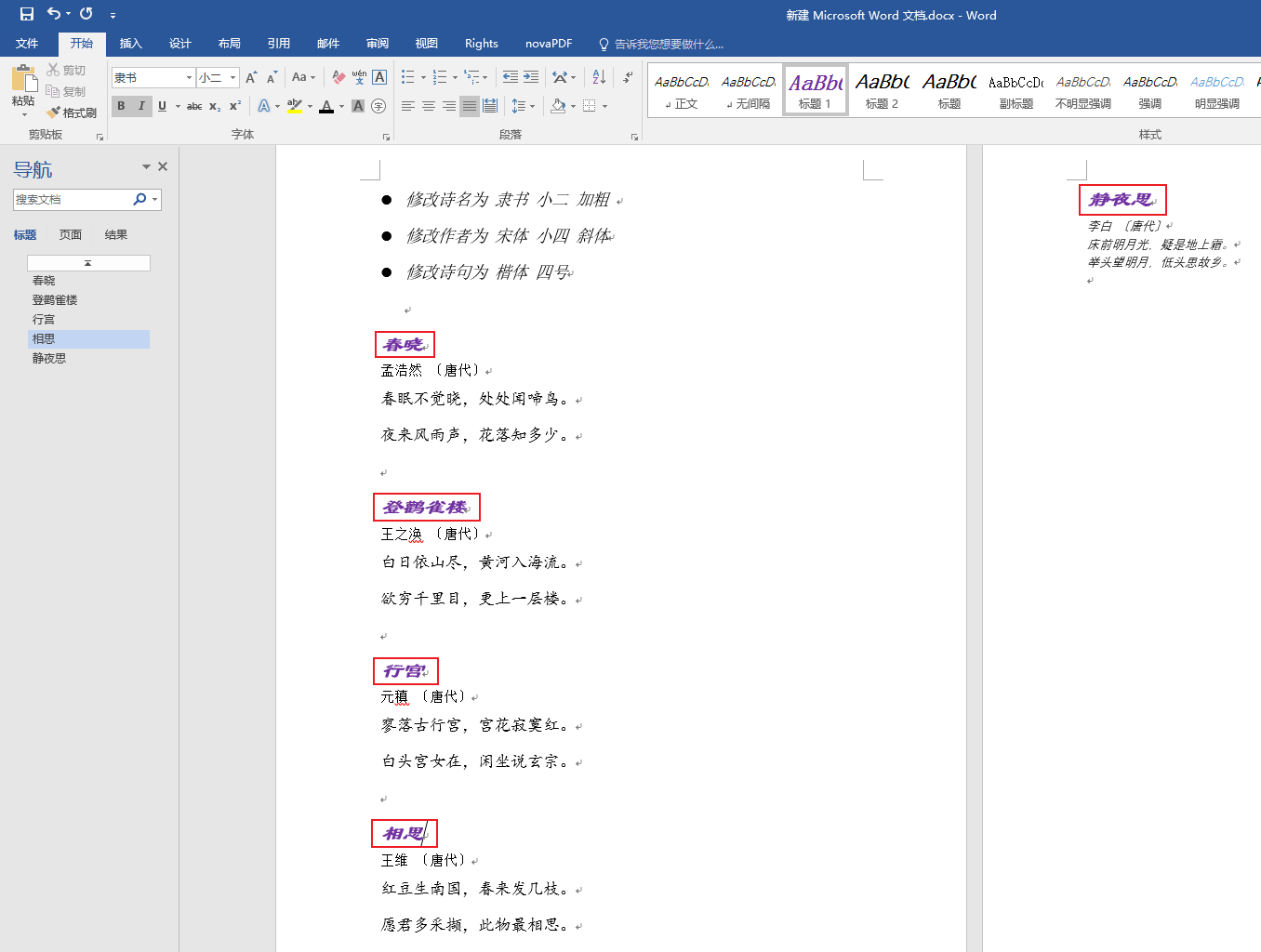
Task: Apply strikethrough formatting
Action: (x=194, y=106)
